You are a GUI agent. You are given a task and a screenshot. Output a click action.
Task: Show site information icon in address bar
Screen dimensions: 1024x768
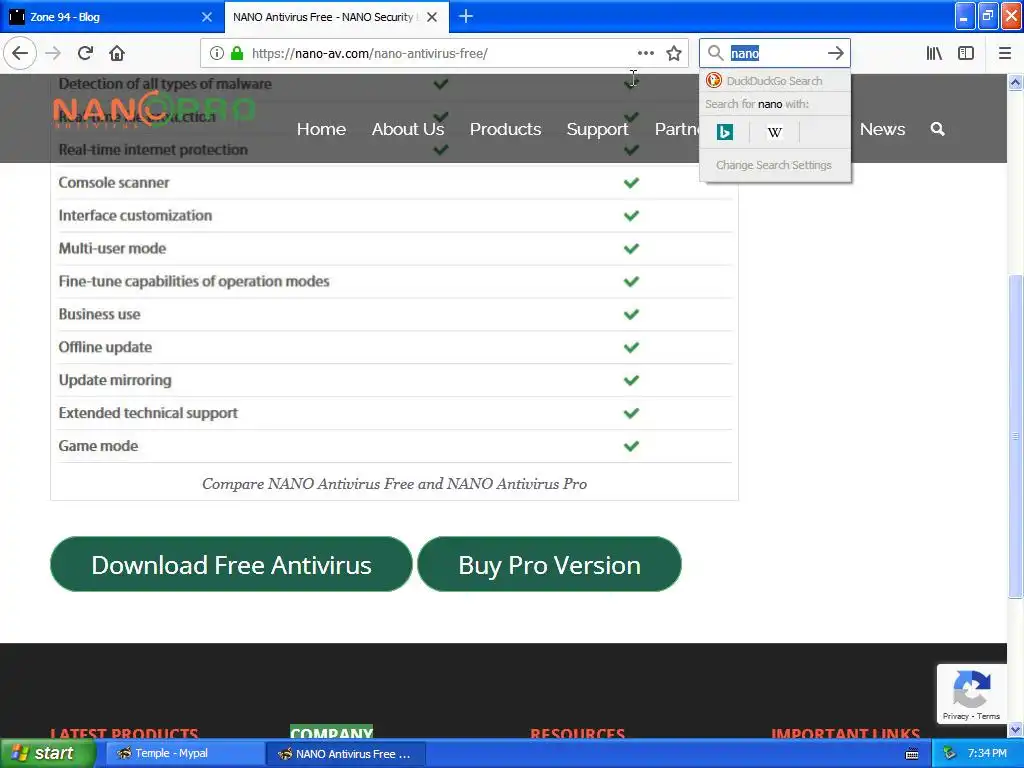click(x=217, y=53)
